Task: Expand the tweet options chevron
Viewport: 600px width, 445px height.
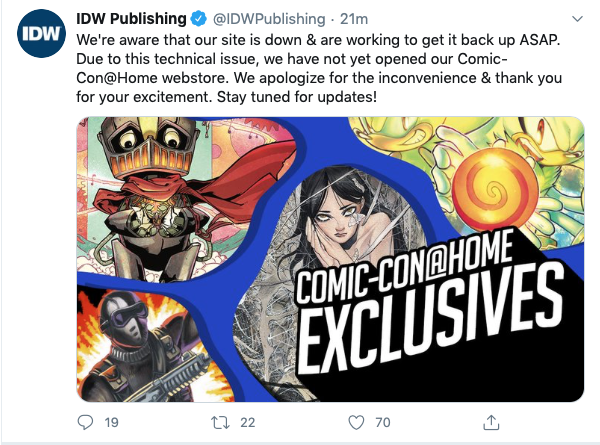Action: pos(577,18)
